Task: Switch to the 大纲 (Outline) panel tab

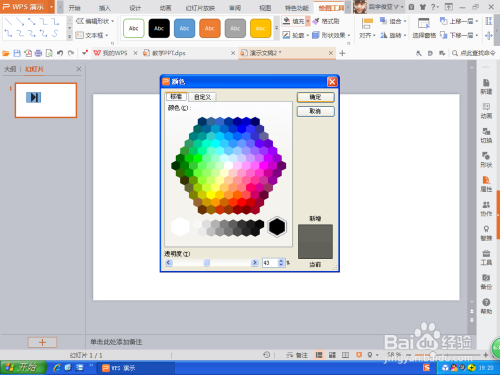Action: point(10,69)
